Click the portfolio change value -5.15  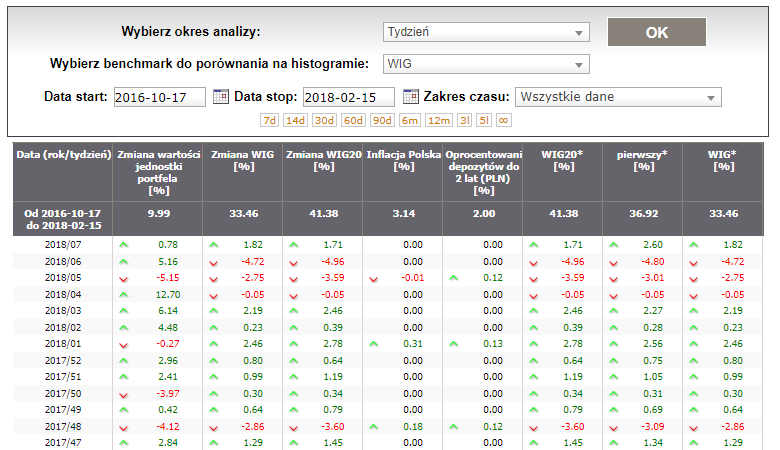(x=168, y=278)
